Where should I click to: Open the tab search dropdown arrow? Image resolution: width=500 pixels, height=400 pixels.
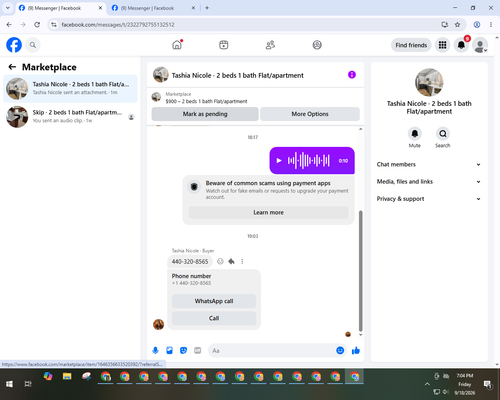click(8, 8)
